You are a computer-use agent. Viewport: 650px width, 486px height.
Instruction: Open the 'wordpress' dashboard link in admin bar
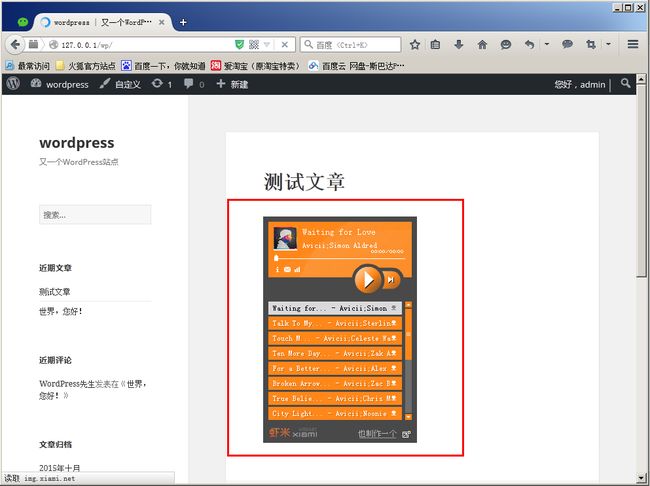[x=60, y=84]
